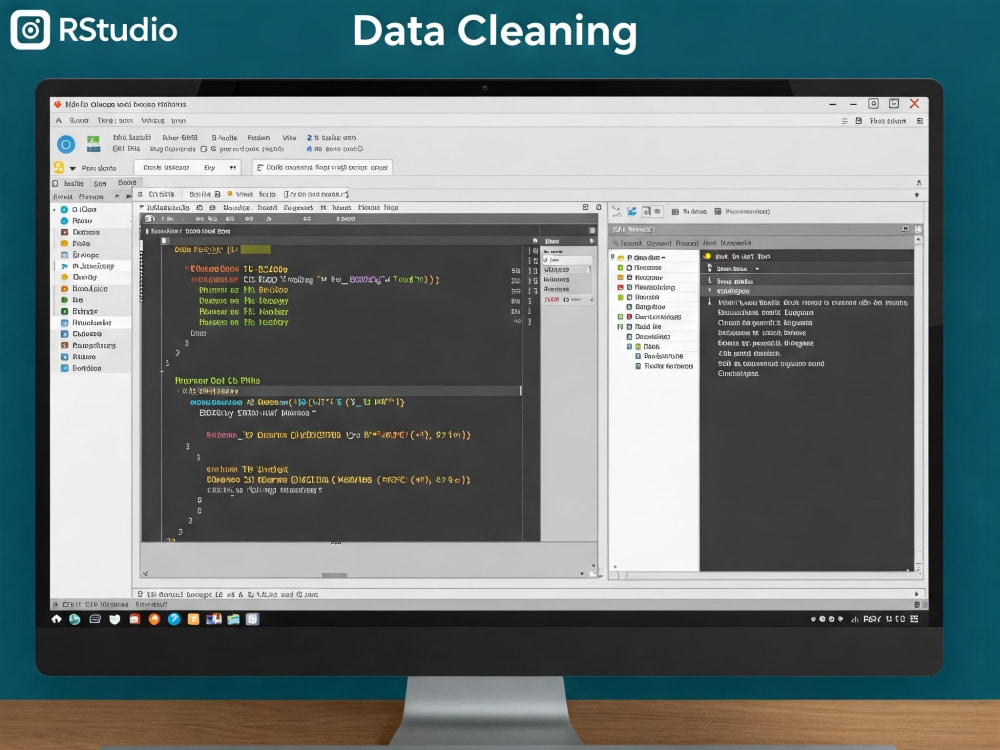This screenshot has height=750, width=1000.
Task: Click the shield icon in the taskbar
Action: [115, 619]
